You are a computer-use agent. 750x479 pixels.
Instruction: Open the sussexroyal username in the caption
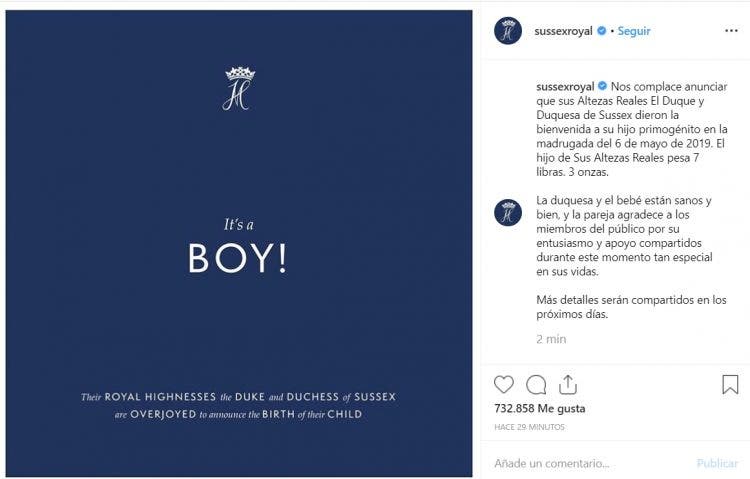[x=565, y=87]
